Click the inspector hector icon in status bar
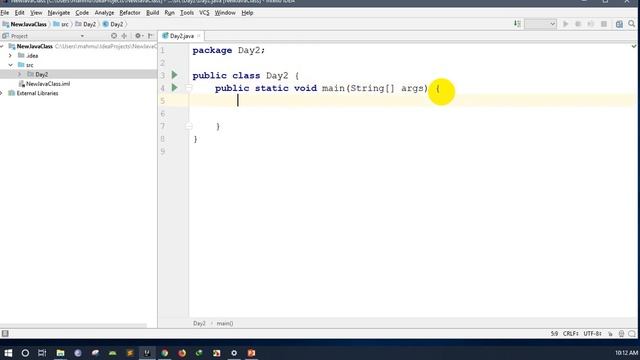This screenshot has width=640, height=360. click(621, 333)
